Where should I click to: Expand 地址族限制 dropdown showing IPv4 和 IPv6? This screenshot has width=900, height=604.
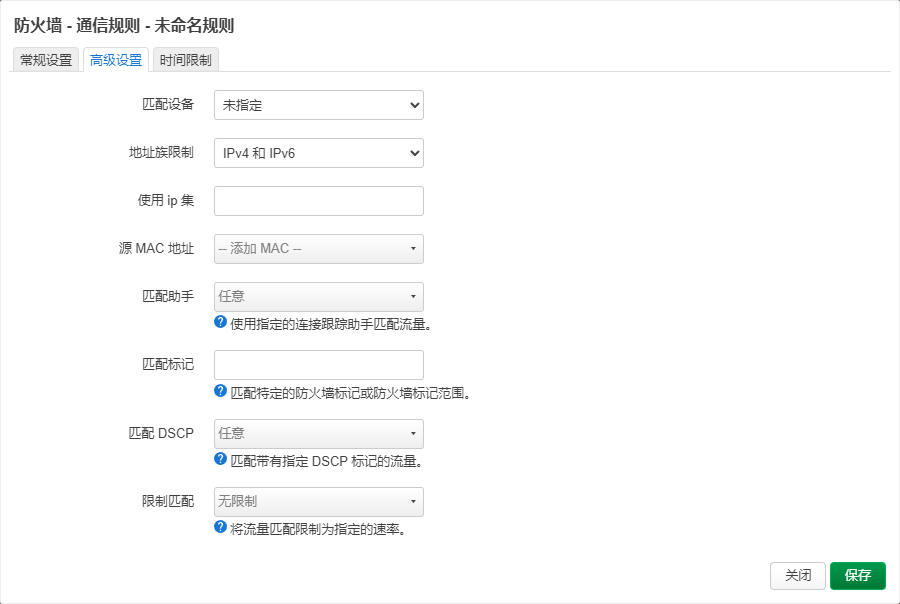coord(318,153)
